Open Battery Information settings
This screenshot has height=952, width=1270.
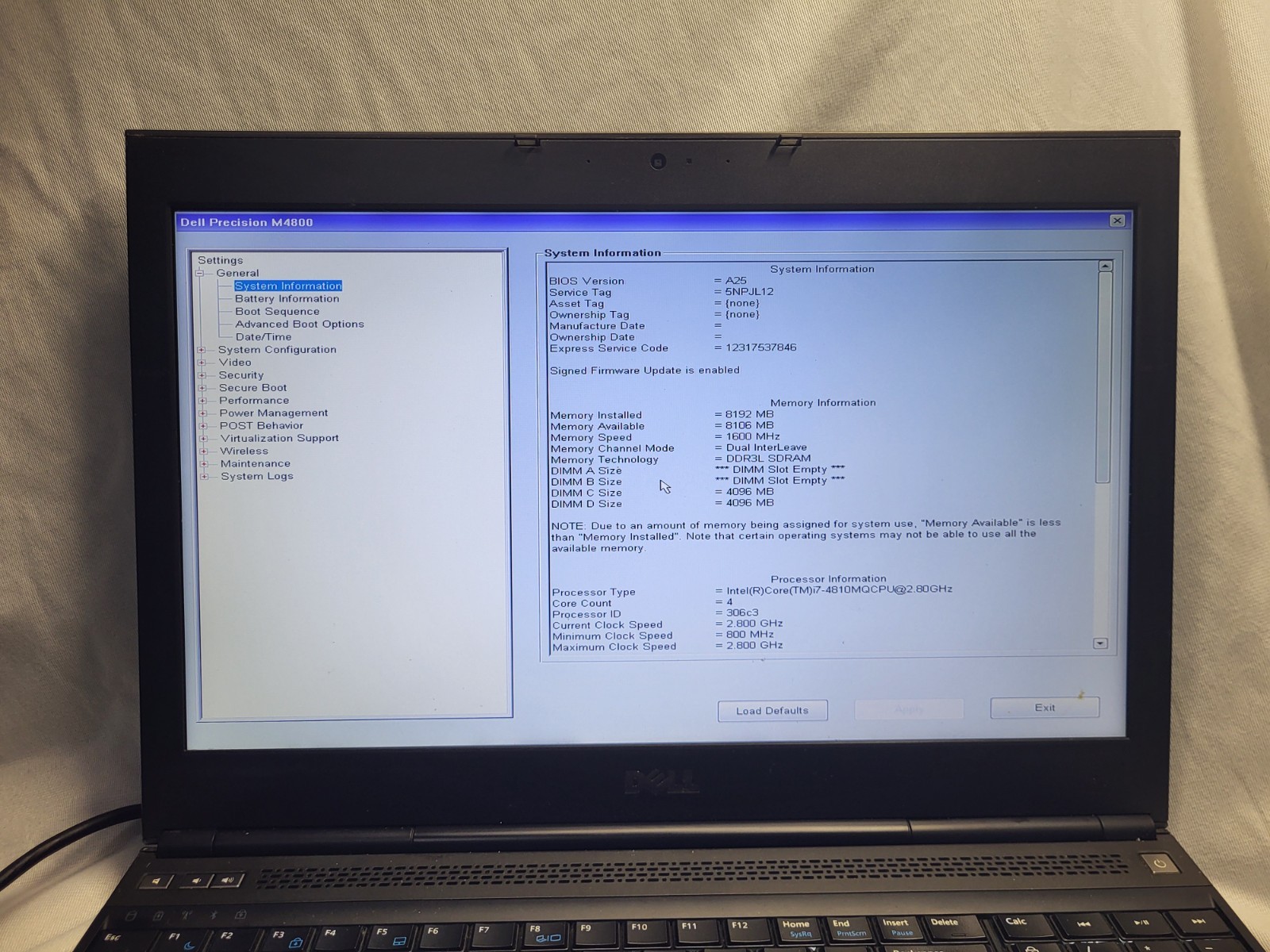[x=287, y=298]
